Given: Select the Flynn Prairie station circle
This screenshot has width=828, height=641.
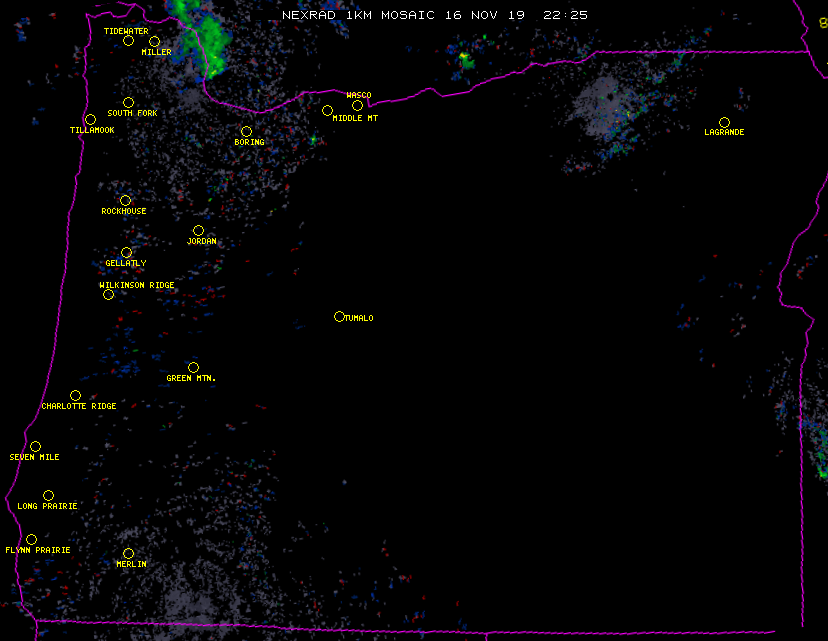Looking at the screenshot, I should point(31,540).
